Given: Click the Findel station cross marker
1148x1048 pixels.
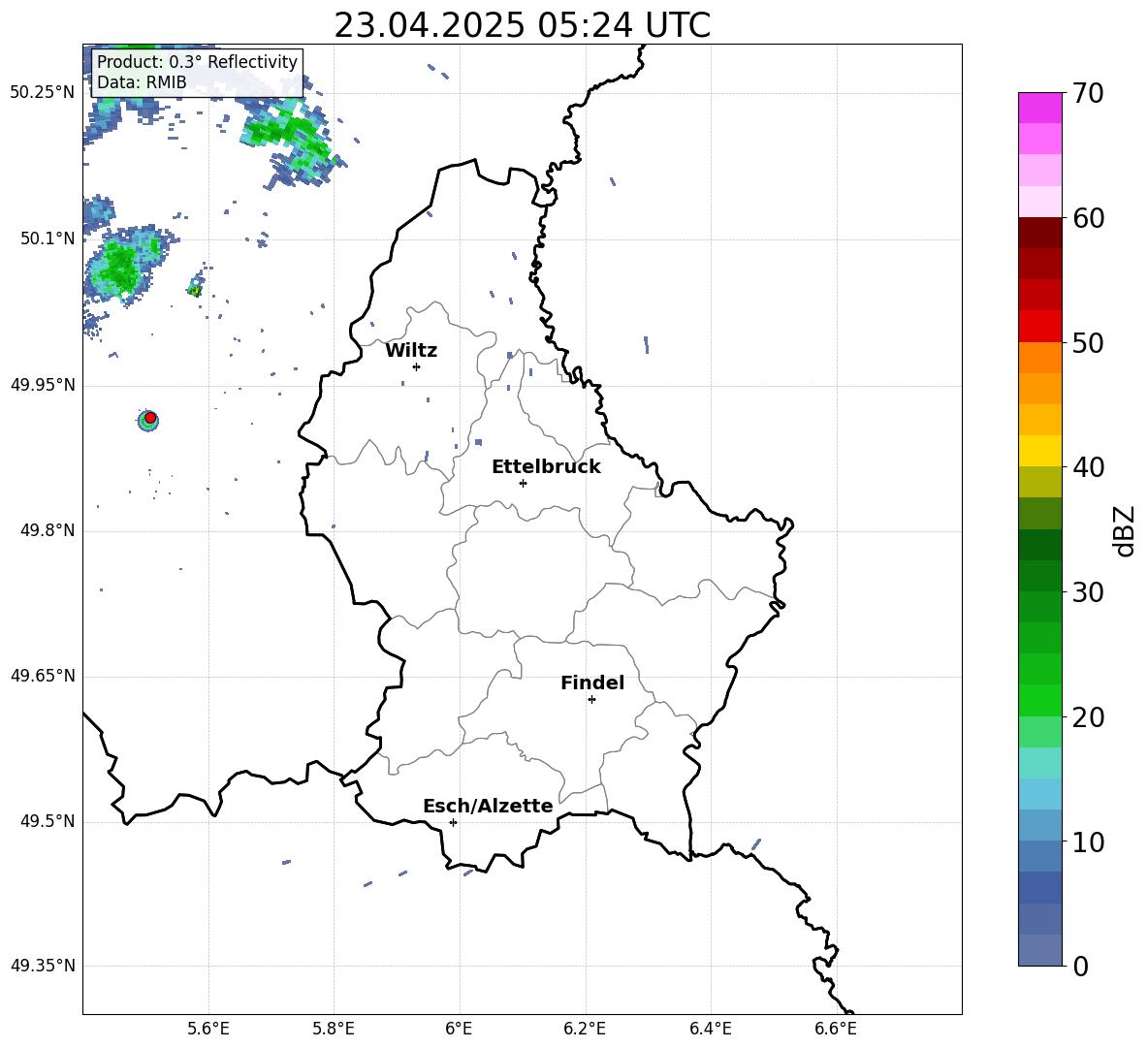Looking at the screenshot, I should point(591,699).
